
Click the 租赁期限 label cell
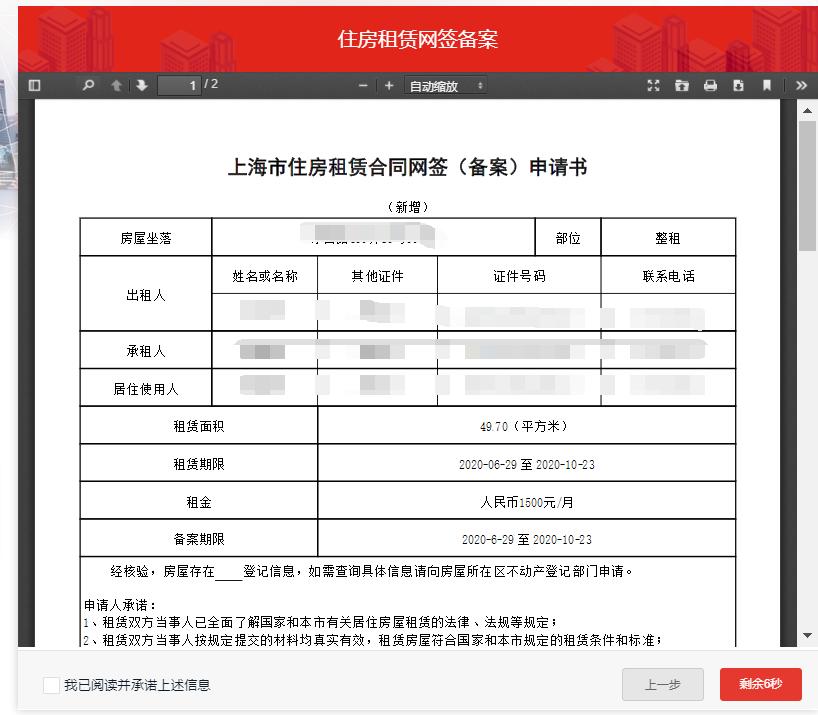(x=199, y=464)
